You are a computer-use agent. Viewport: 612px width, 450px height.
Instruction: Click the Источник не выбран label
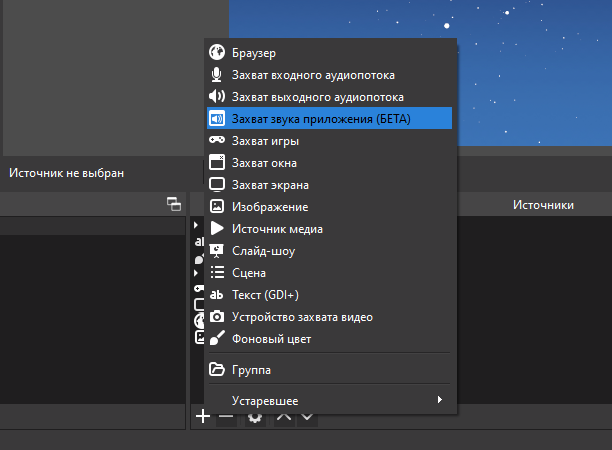[x=66, y=173]
